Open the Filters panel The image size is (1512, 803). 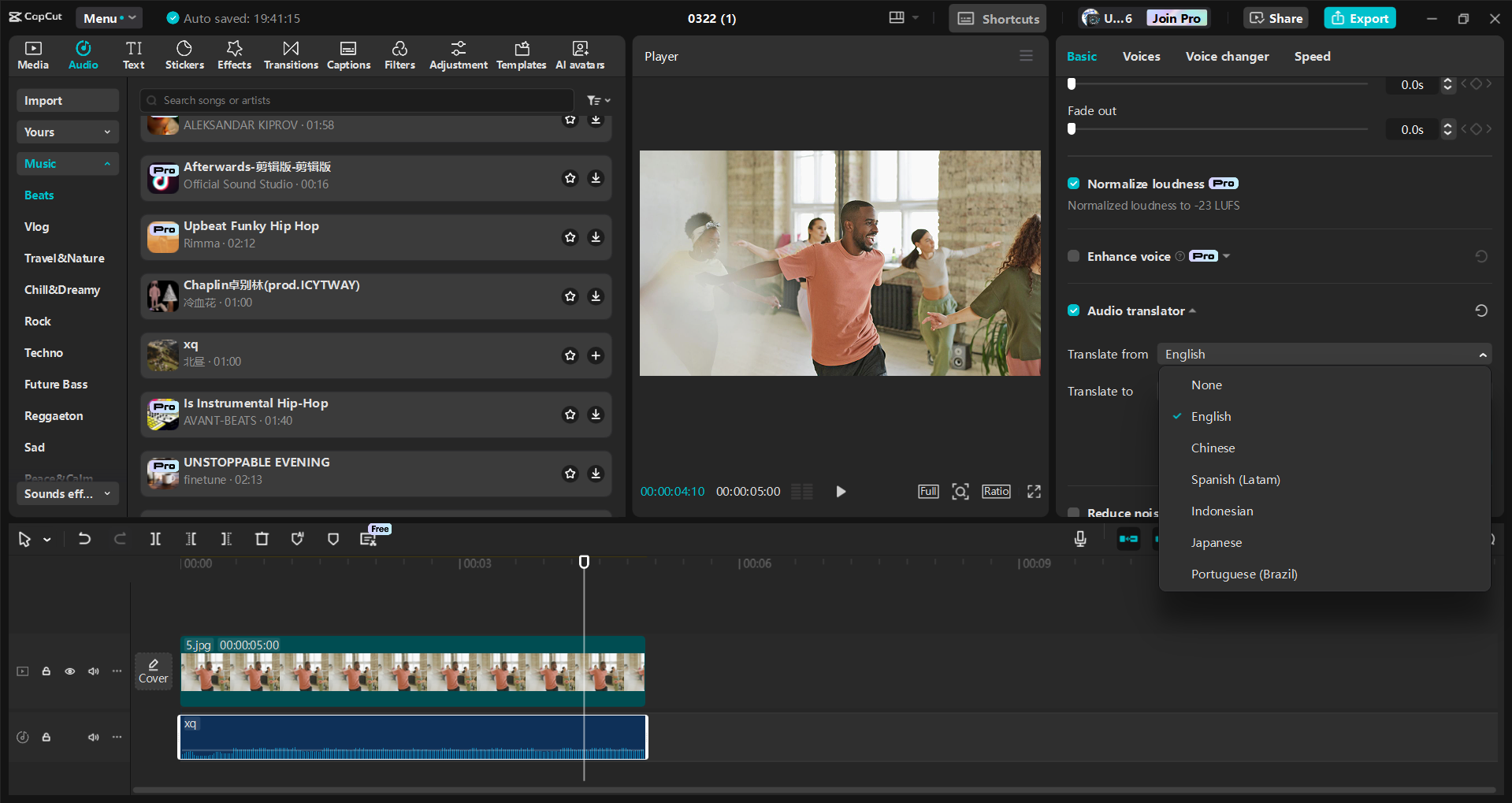coord(399,55)
